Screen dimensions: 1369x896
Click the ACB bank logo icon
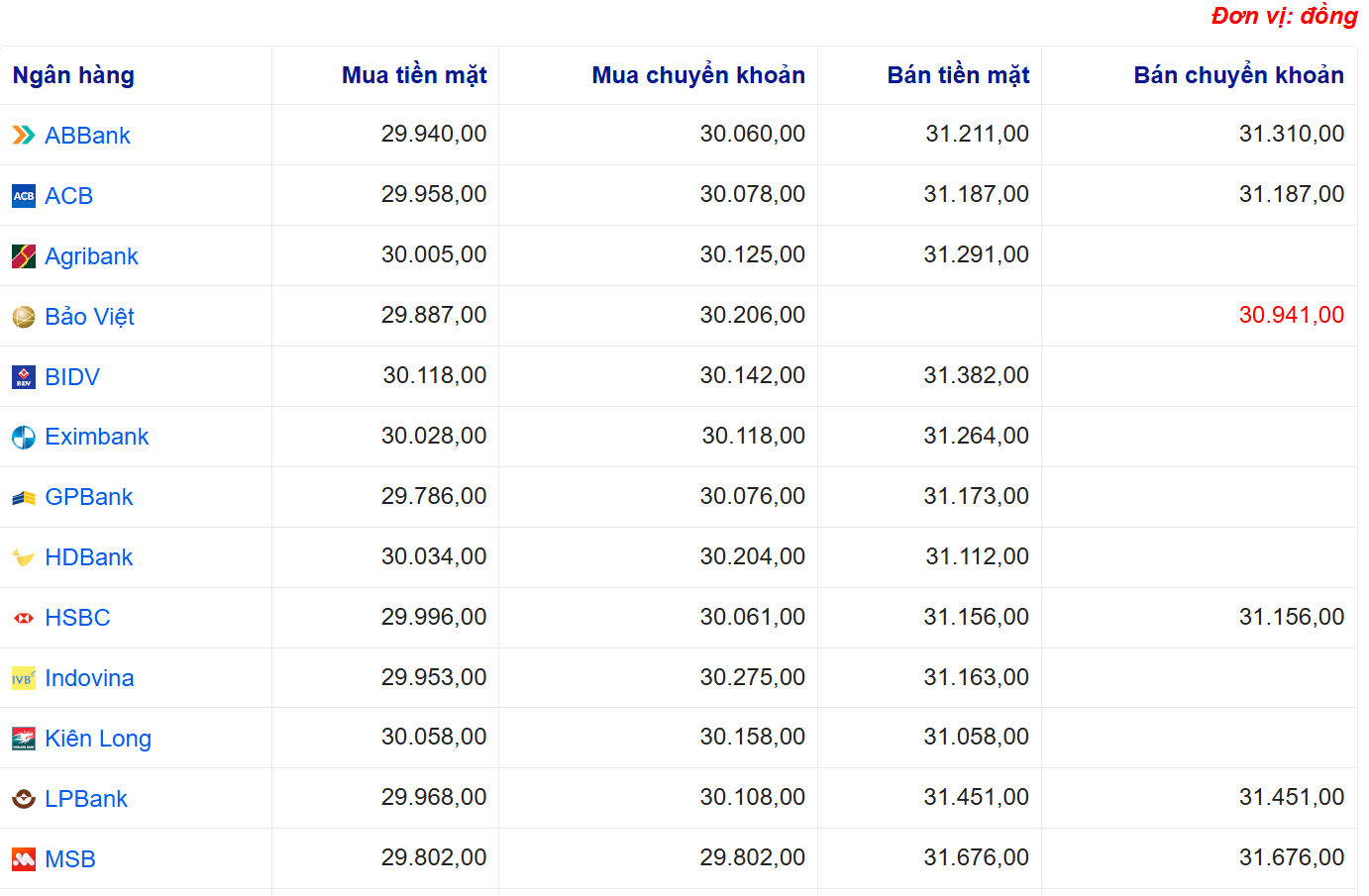[24, 196]
